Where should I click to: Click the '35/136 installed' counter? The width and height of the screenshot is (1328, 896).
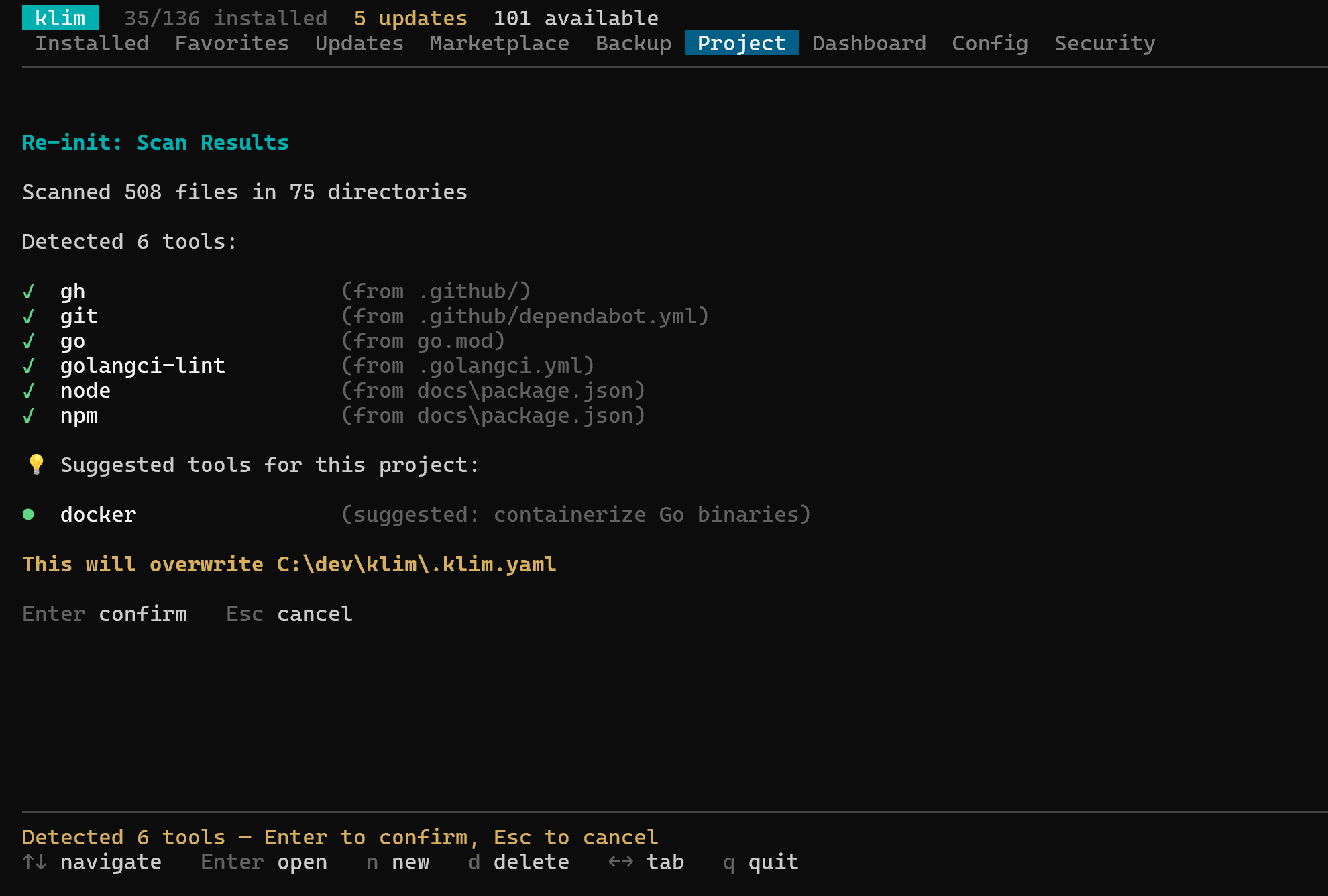click(x=226, y=18)
